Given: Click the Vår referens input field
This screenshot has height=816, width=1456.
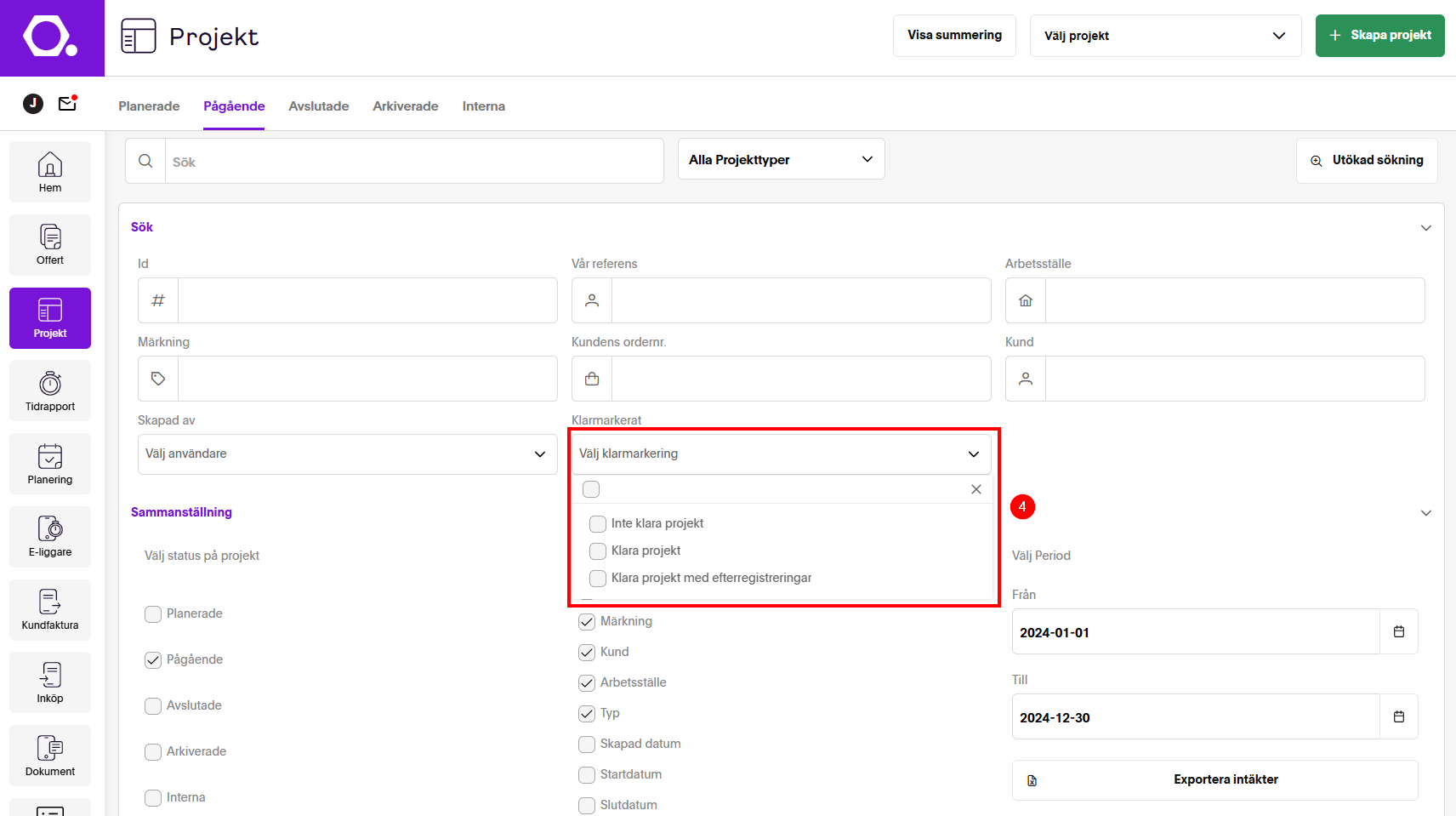Looking at the screenshot, I should (x=801, y=300).
